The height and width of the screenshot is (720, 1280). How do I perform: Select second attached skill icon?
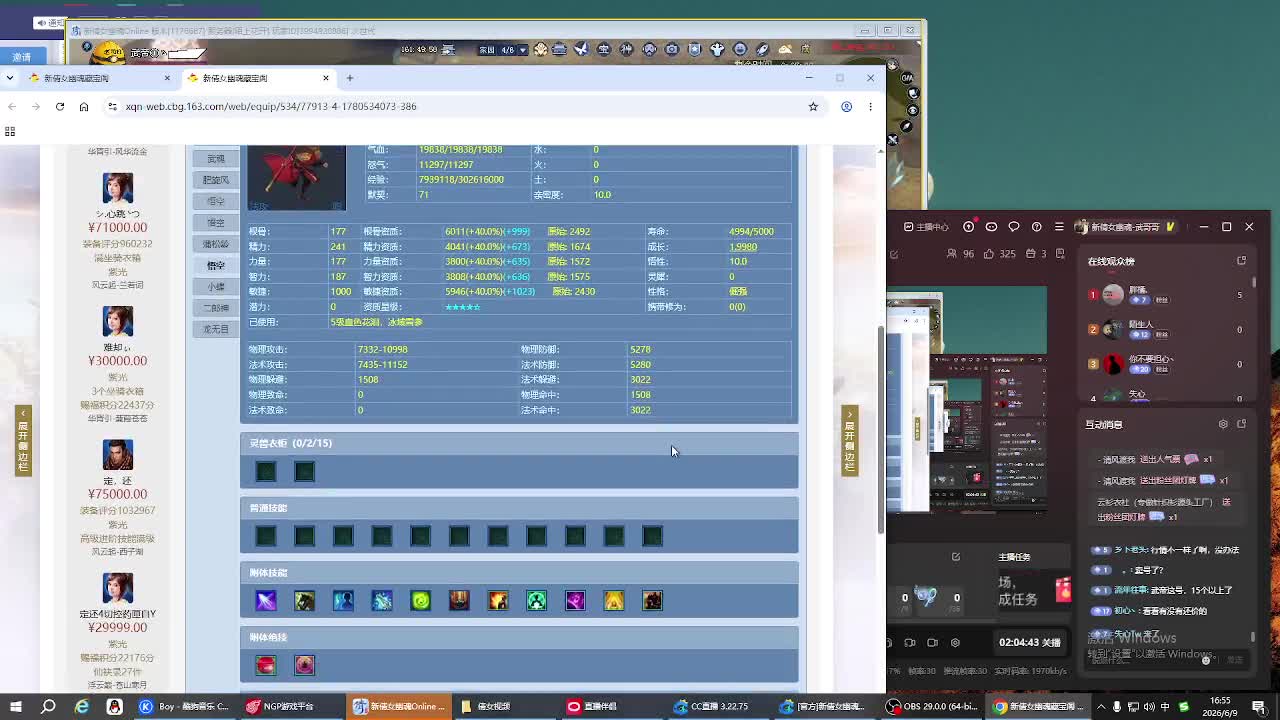click(305, 600)
